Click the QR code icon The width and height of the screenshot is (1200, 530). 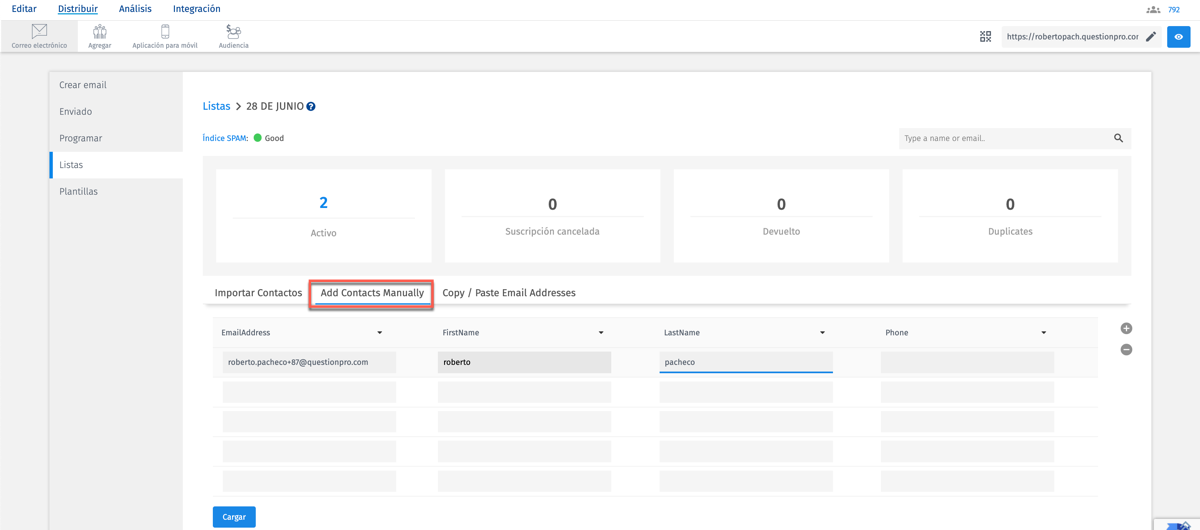[985, 37]
